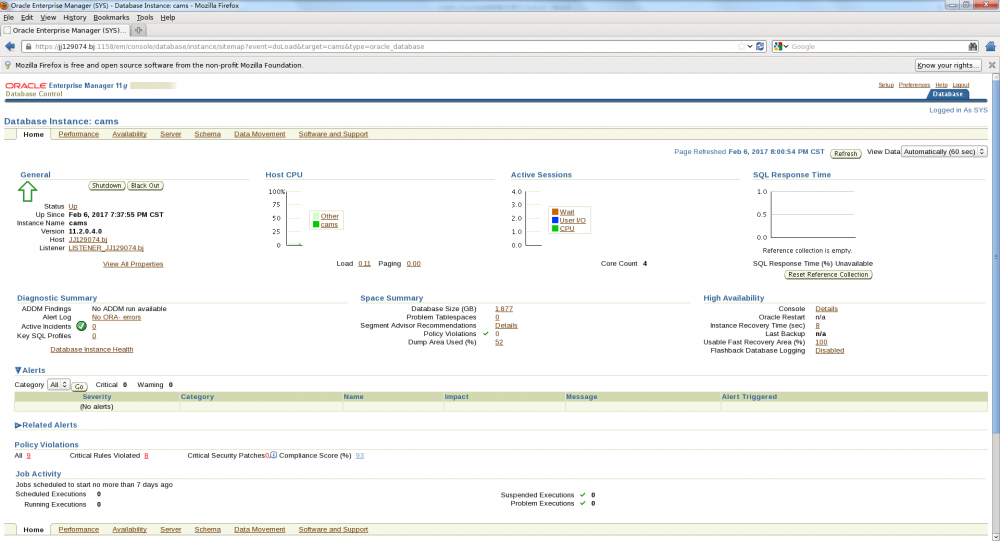This screenshot has height=541, width=1000.
Task: Click the User I/O legend blue swatch
Action: [x=555, y=220]
